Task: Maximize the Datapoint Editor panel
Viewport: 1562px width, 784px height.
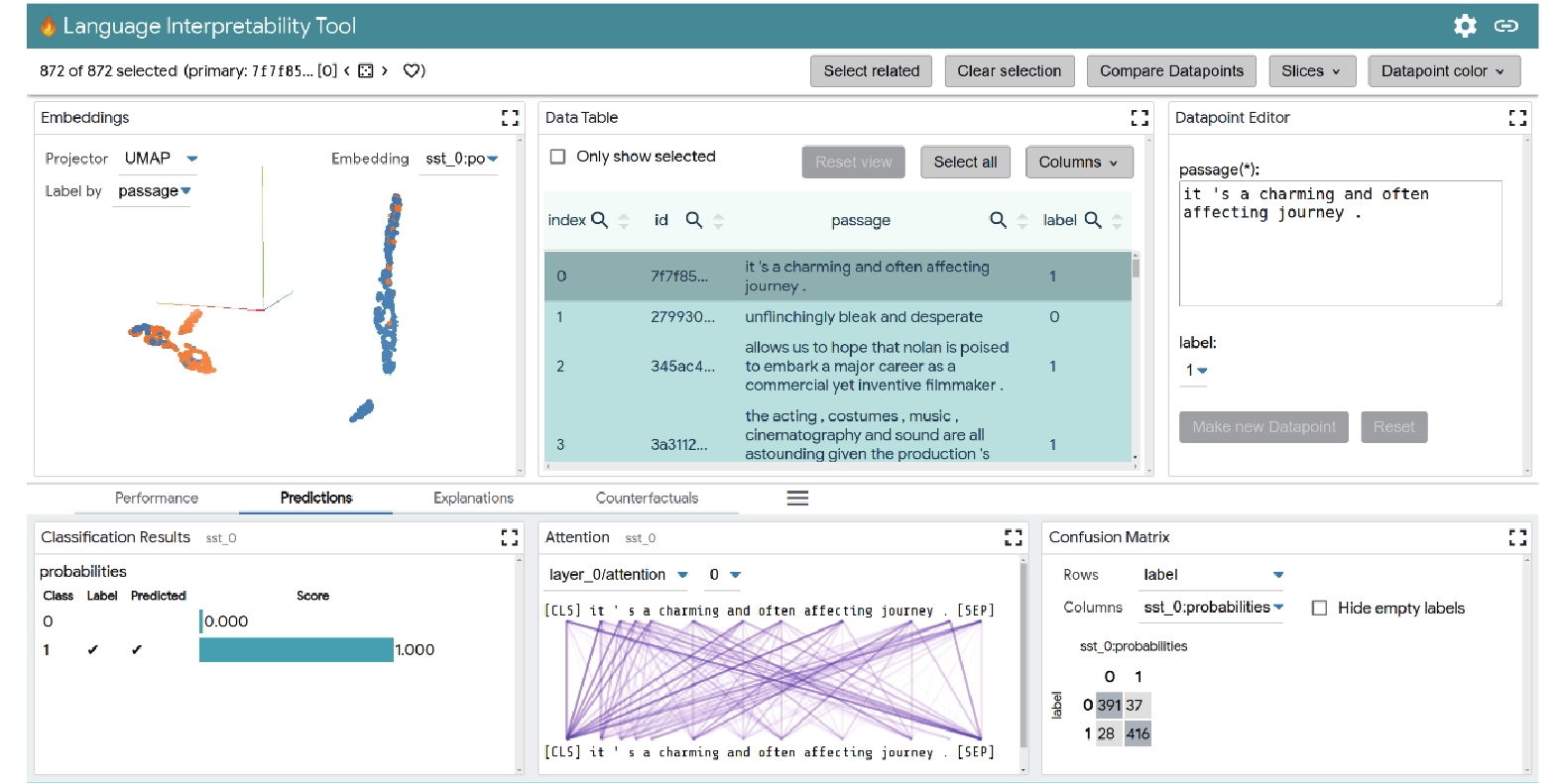Action: [1517, 118]
